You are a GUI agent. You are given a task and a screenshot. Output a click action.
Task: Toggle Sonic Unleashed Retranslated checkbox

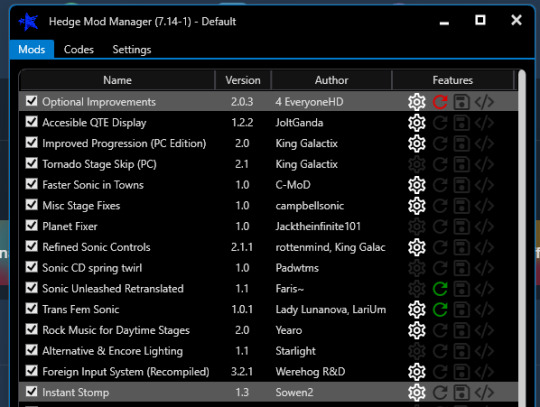[x=31, y=288]
